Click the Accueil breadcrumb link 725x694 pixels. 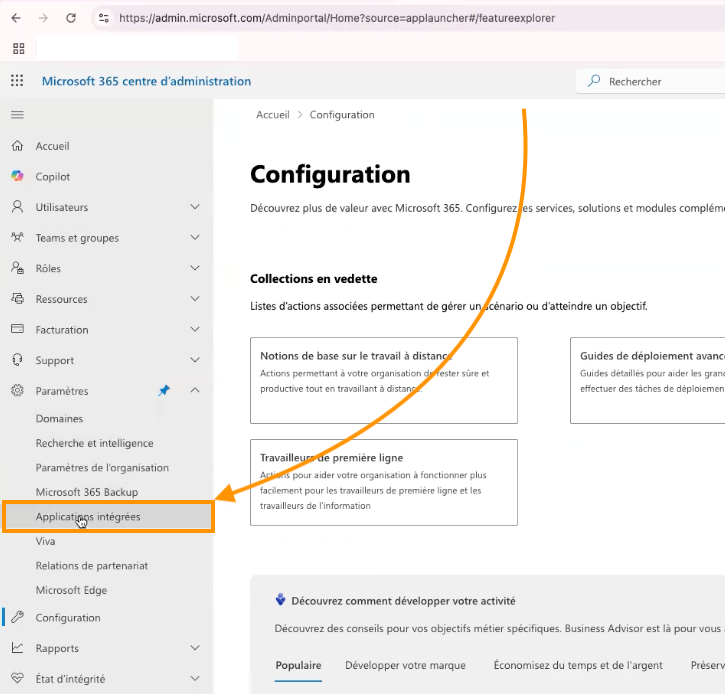pos(272,115)
